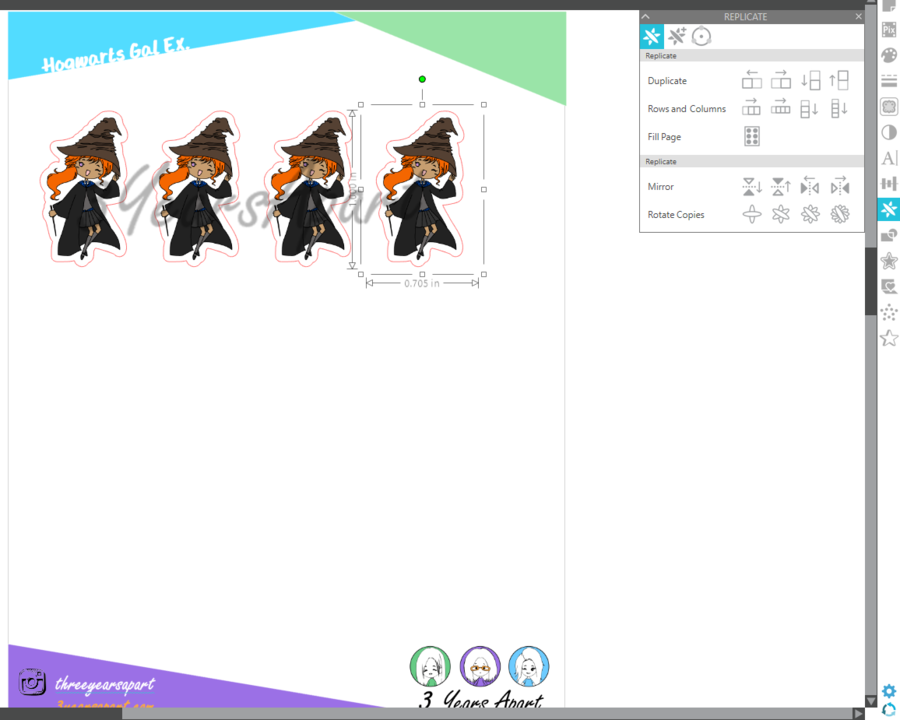Select the Duplicate Left icon
900x720 pixels.
[x=751, y=81]
